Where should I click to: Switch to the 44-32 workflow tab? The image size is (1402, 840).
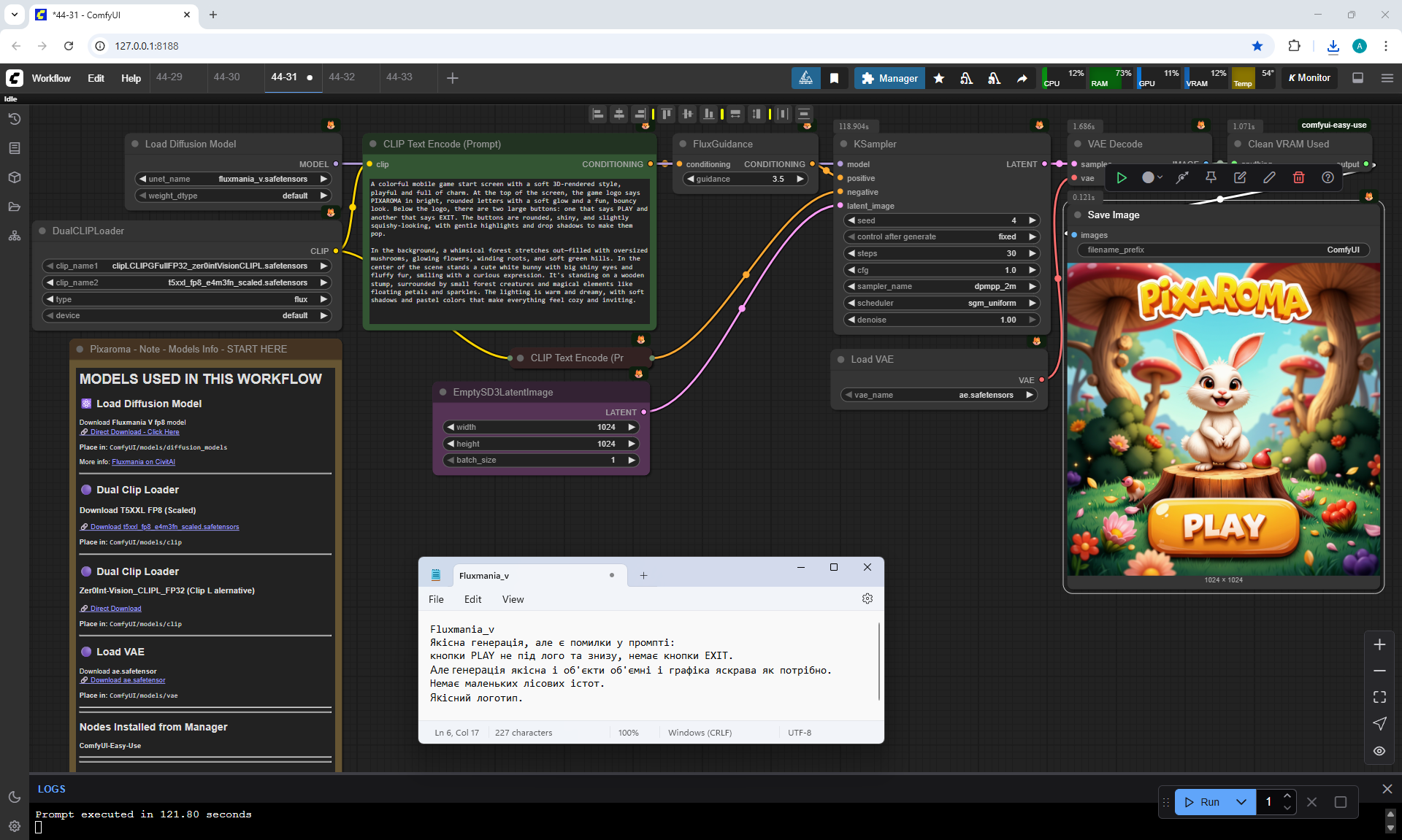coord(342,77)
